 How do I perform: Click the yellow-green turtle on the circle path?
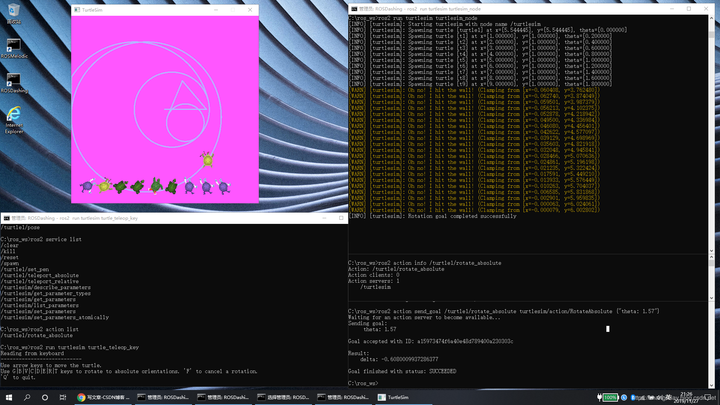pyautogui.click(x=208, y=159)
